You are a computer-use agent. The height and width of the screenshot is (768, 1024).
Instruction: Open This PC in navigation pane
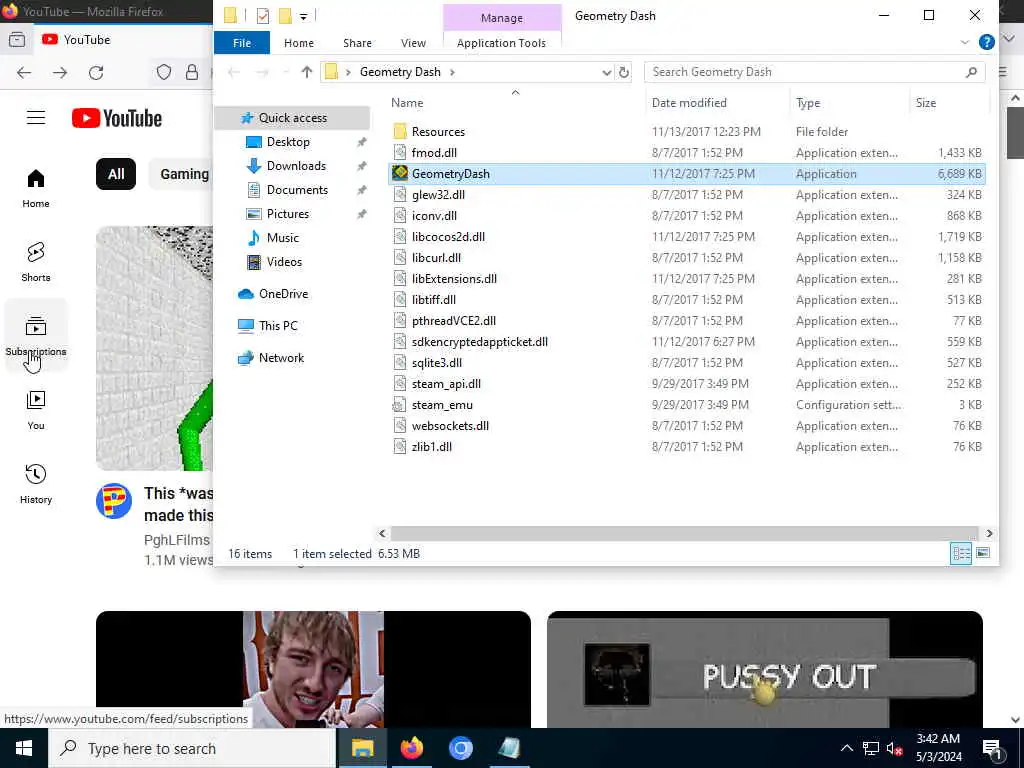coord(278,325)
